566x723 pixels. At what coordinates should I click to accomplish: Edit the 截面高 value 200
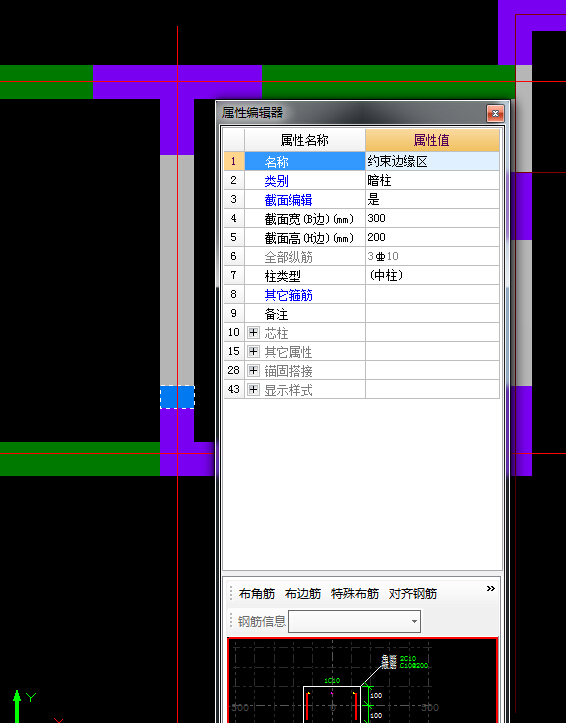point(432,237)
